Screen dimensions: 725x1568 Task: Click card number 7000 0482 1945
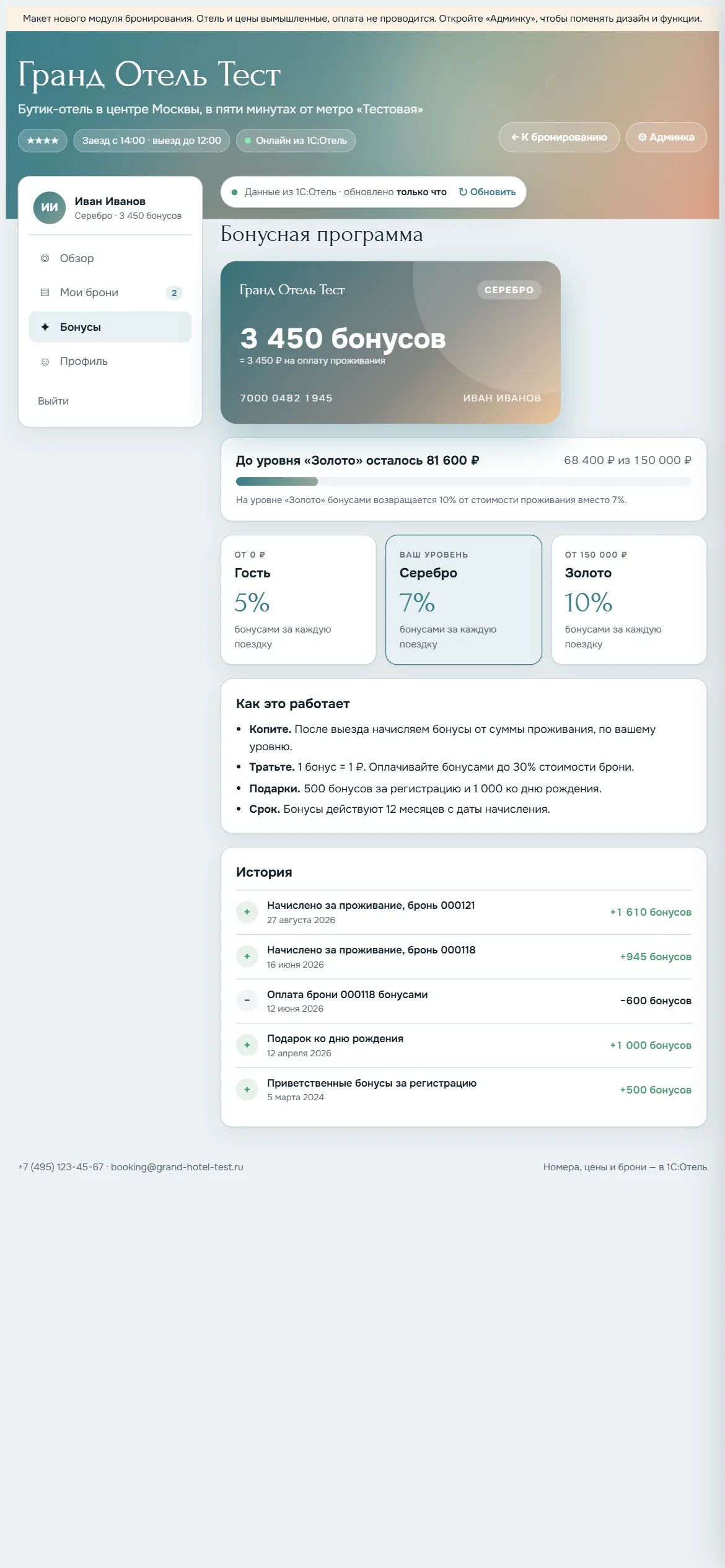[286, 398]
